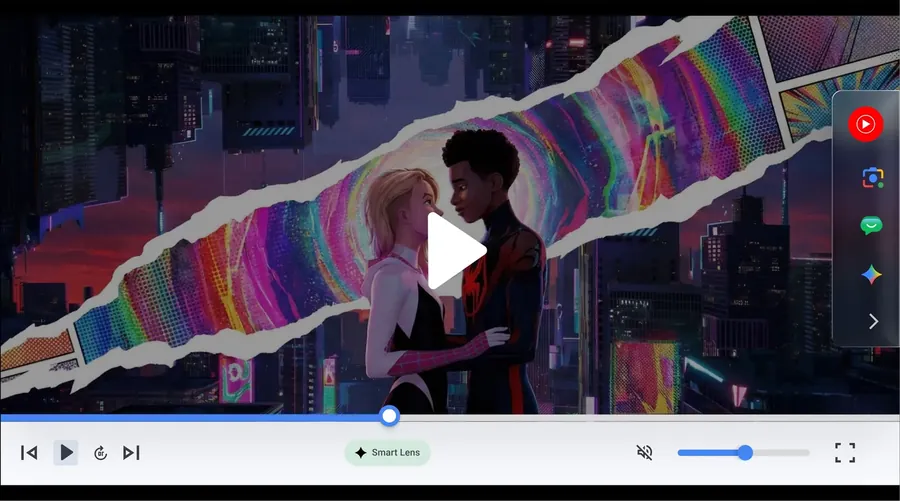The height and width of the screenshot is (501, 900).
Task: Click the gray unfilled volume track
Action: point(781,453)
